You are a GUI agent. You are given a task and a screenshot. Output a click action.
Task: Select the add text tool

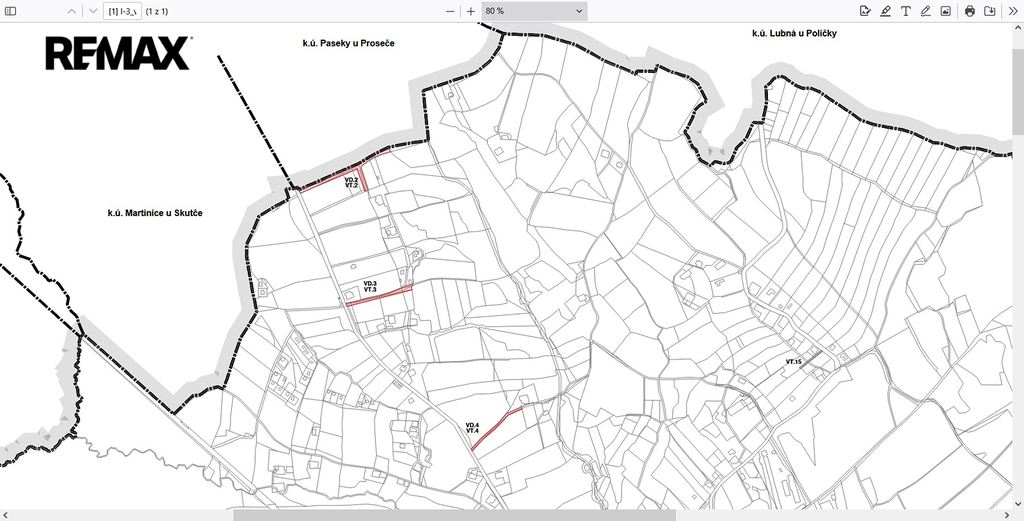[905, 11]
